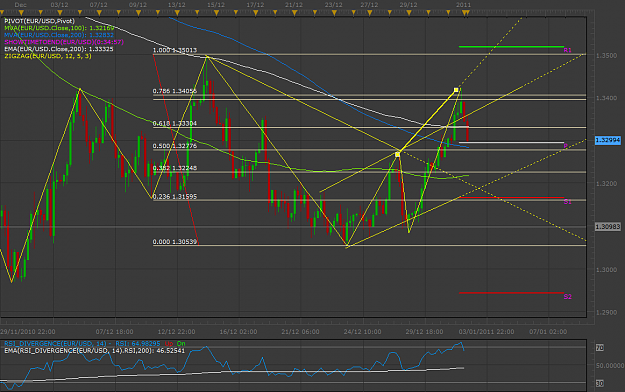625x392 pixels.
Task: Click the Fibonacci 0.382 1.32248 level label
Action: (175, 168)
